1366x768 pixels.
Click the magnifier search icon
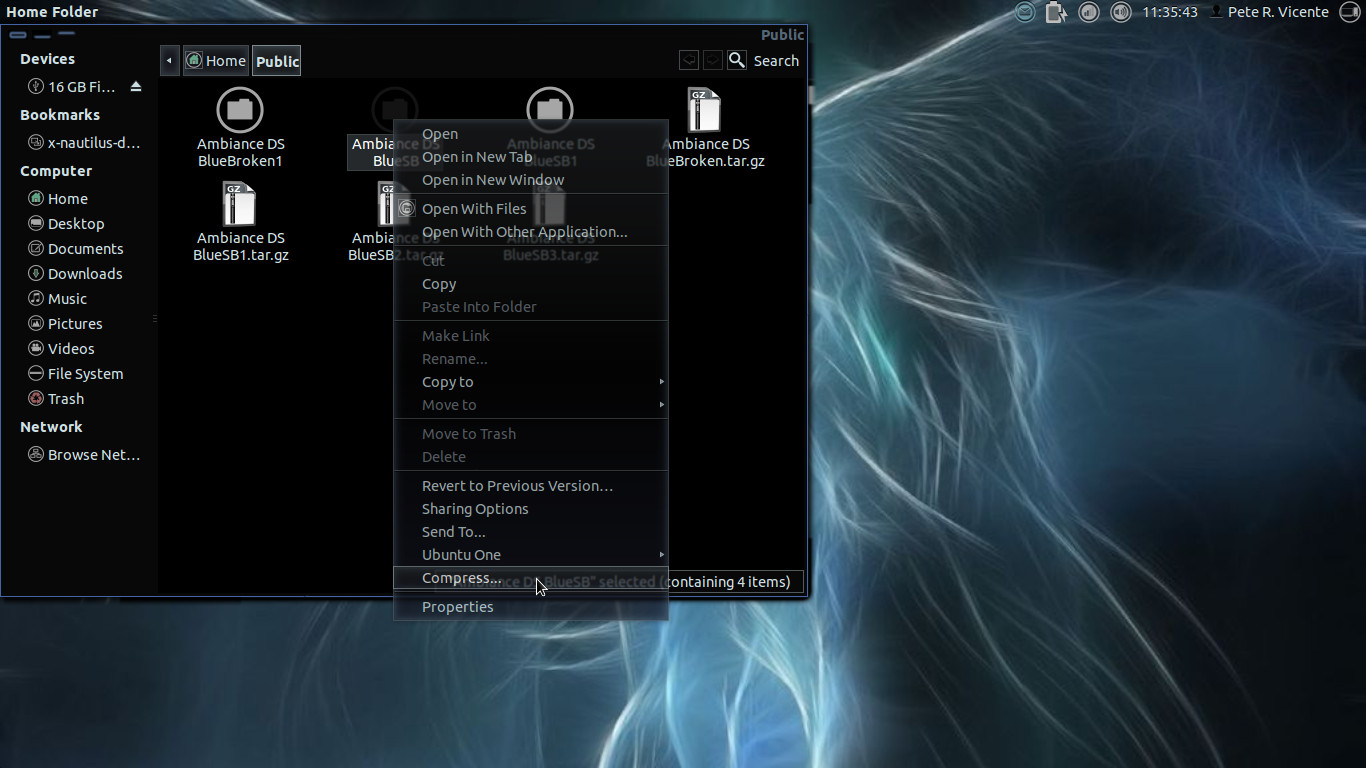[737, 60]
